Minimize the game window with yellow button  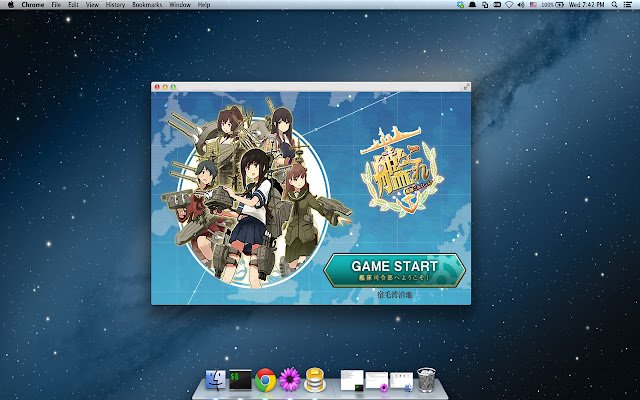tap(165, 87)
